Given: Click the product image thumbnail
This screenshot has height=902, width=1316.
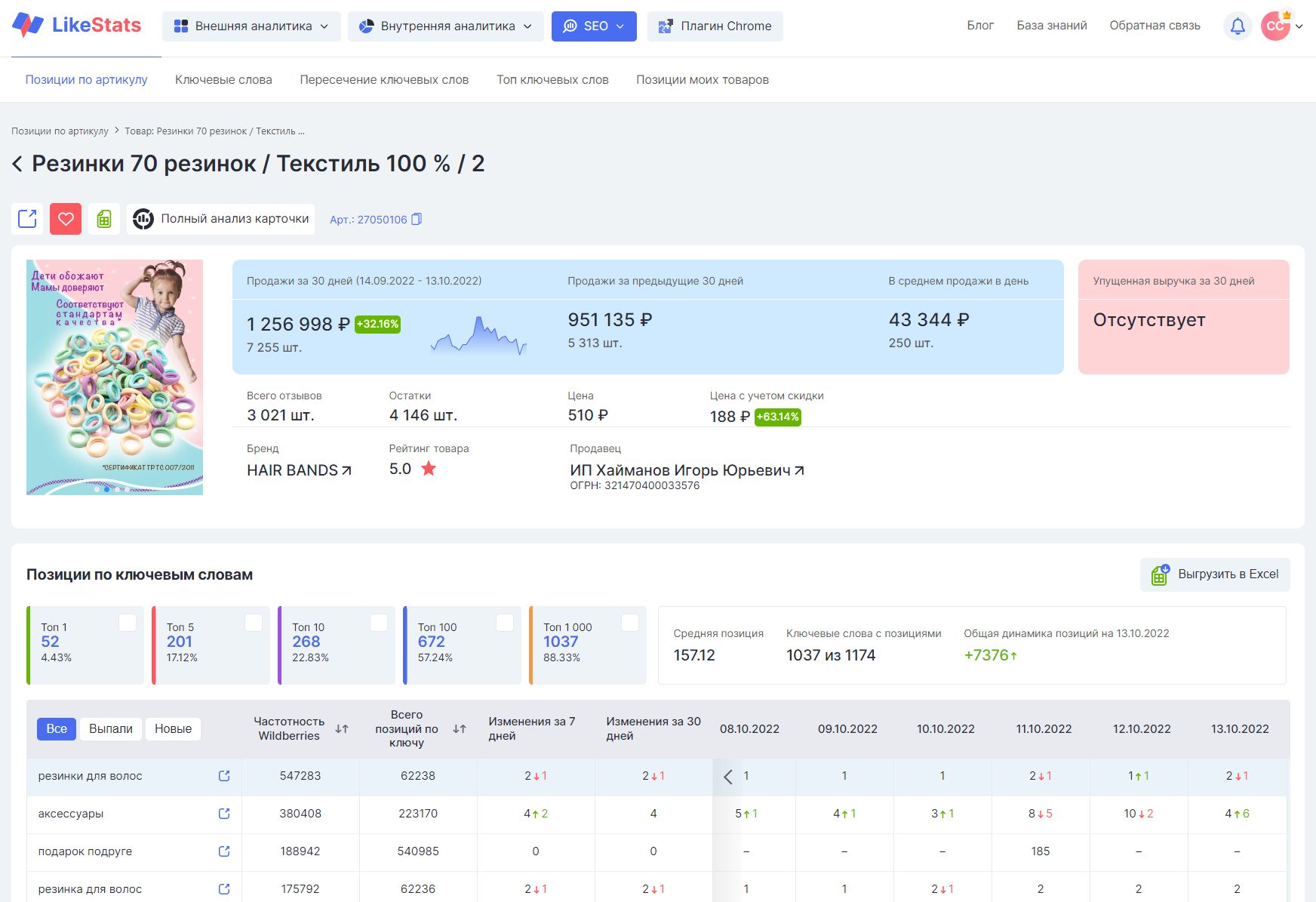Looking at the screenshot, I should 115,377.
